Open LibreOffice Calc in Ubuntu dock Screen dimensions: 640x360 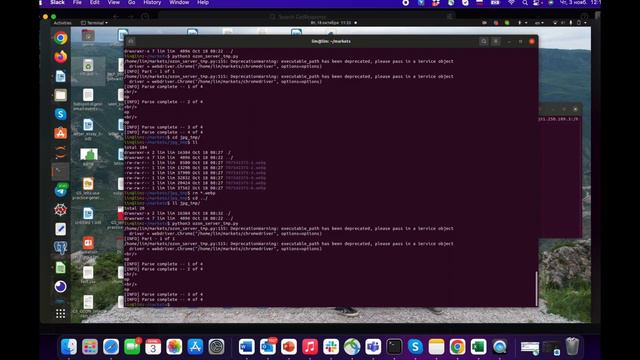[60, 268]
